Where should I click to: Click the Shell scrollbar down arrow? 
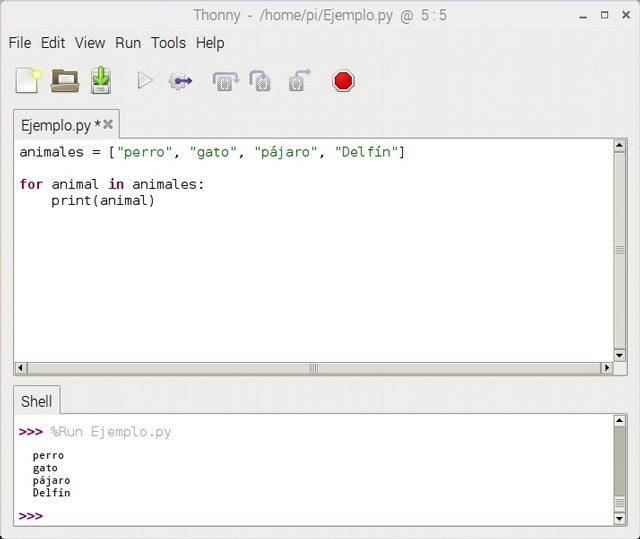tap(620, 519)
